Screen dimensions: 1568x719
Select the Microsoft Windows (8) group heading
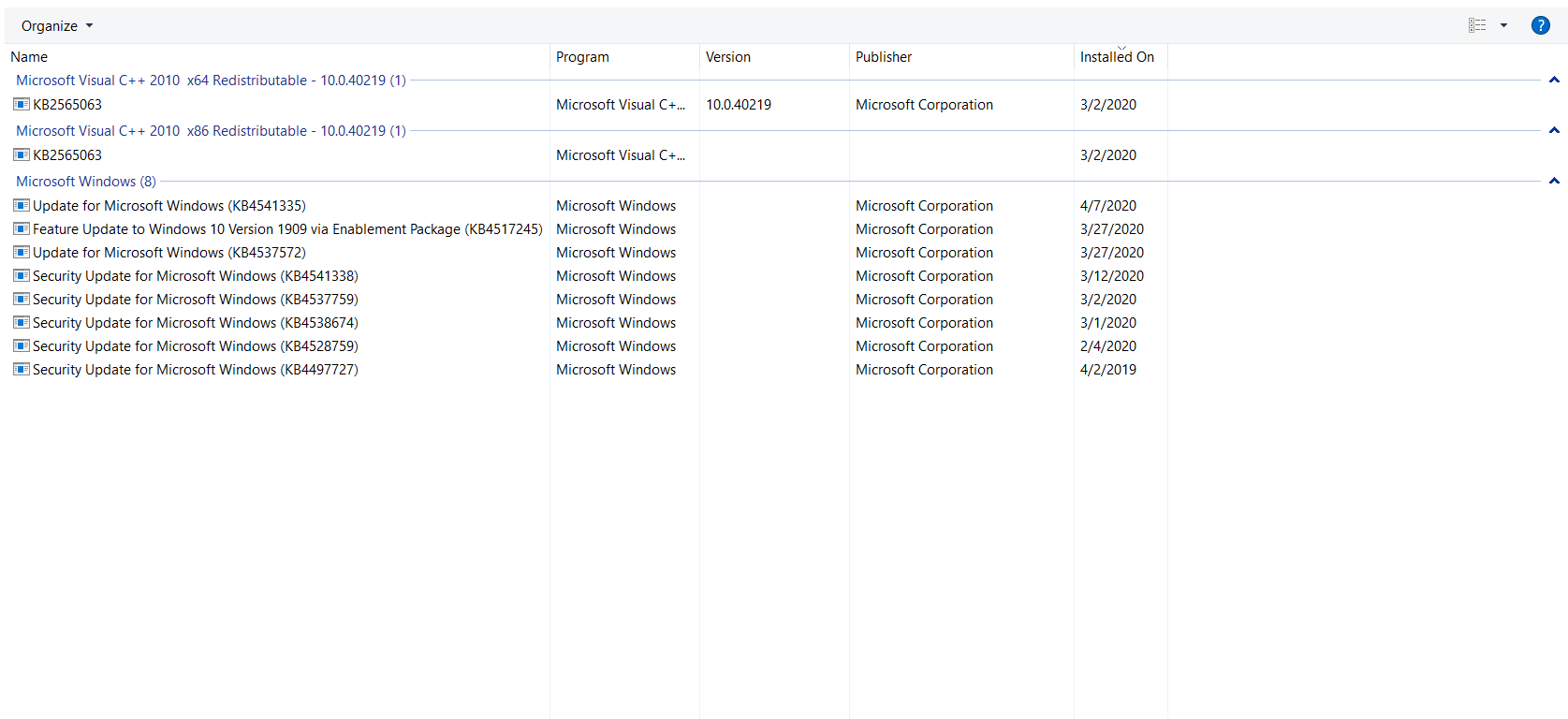(x=86, y=182)
